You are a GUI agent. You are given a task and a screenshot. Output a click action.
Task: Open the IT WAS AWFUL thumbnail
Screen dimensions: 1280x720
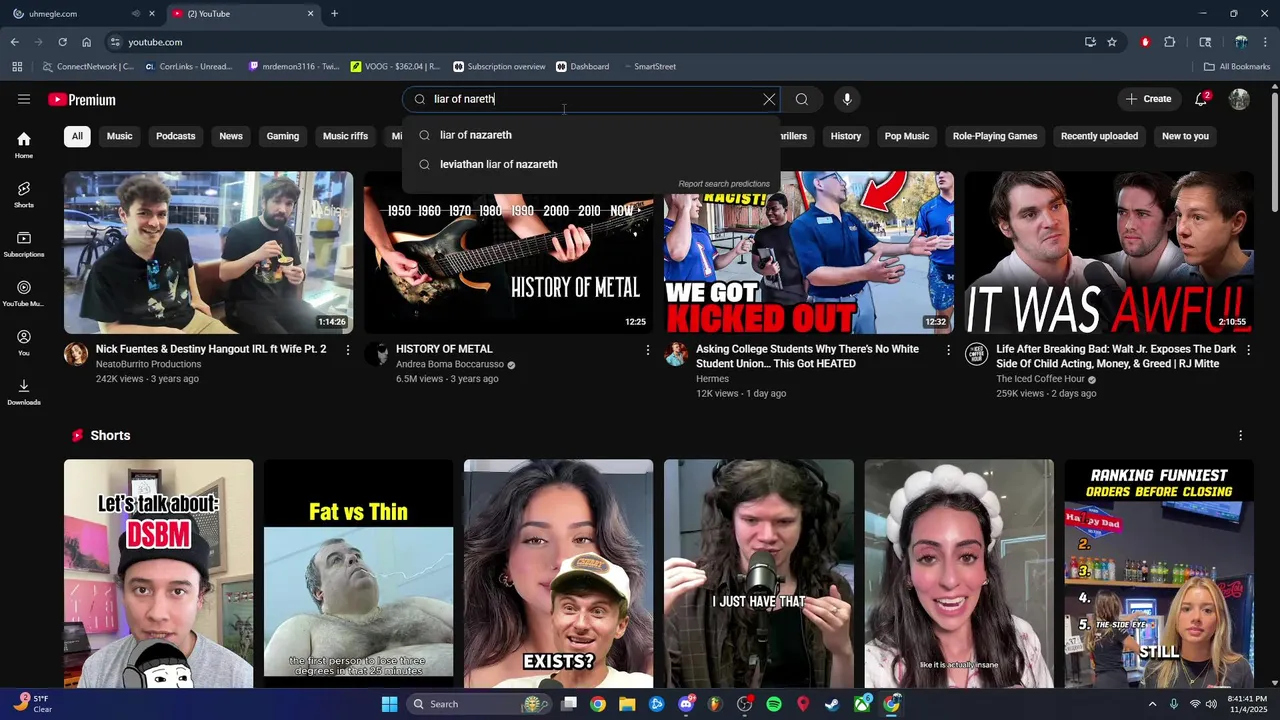(1109, 252)
